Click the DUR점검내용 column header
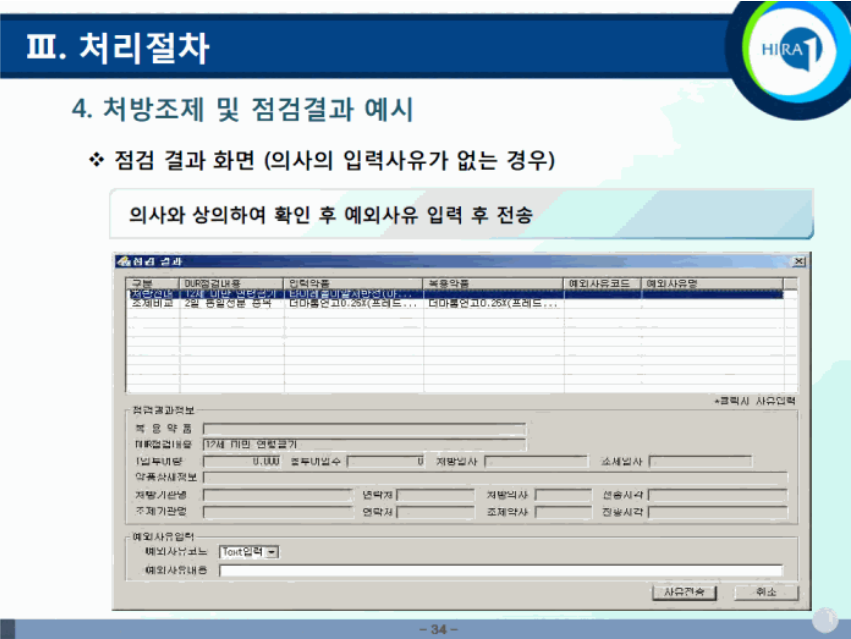 [x=231, y=283]
